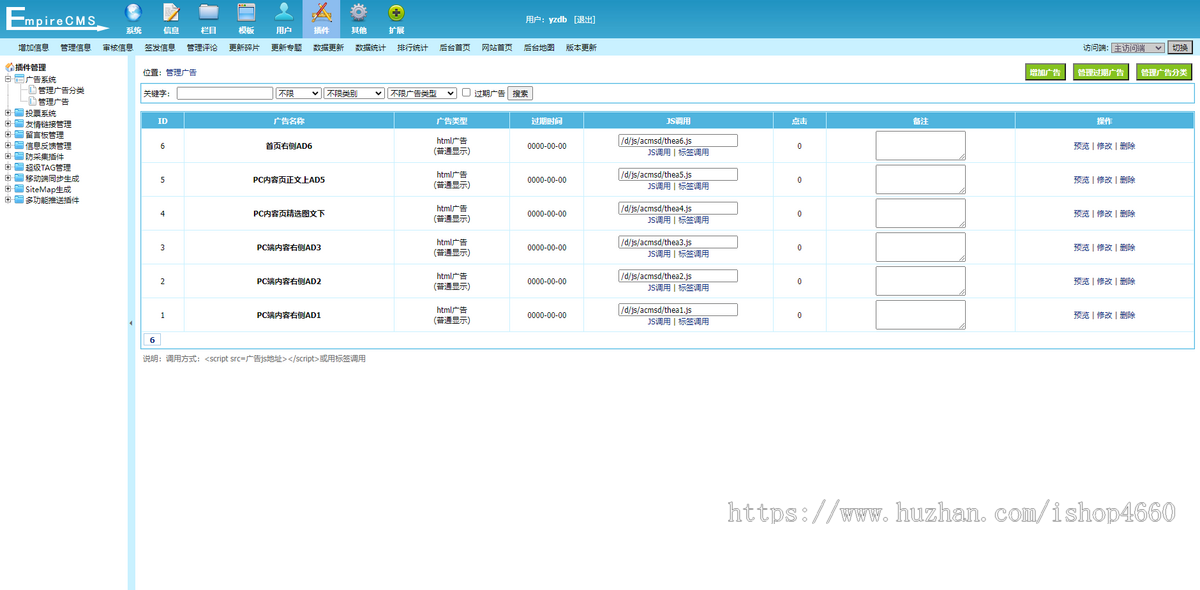Enable the 过期广告 checkbox

tap(466, 92)
